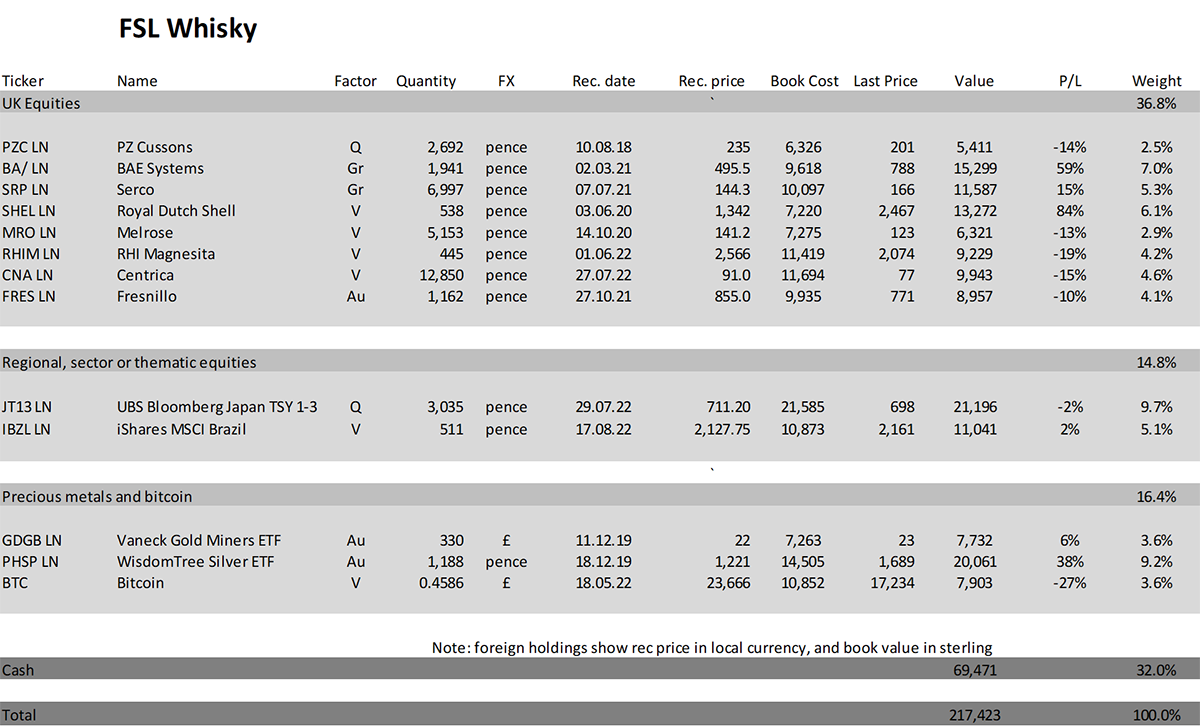Select ticker BA/ LN

(26, 168)
